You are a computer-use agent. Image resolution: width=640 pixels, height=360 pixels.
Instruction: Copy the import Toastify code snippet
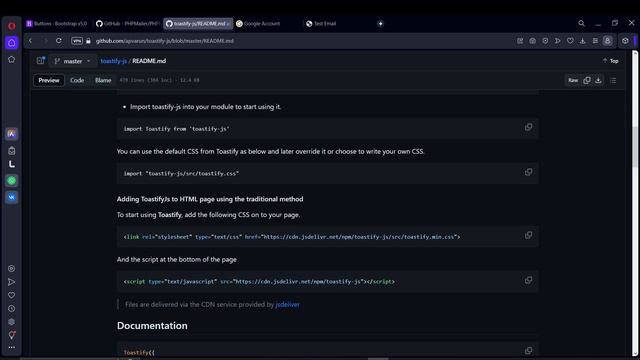(x=528, y=127)
